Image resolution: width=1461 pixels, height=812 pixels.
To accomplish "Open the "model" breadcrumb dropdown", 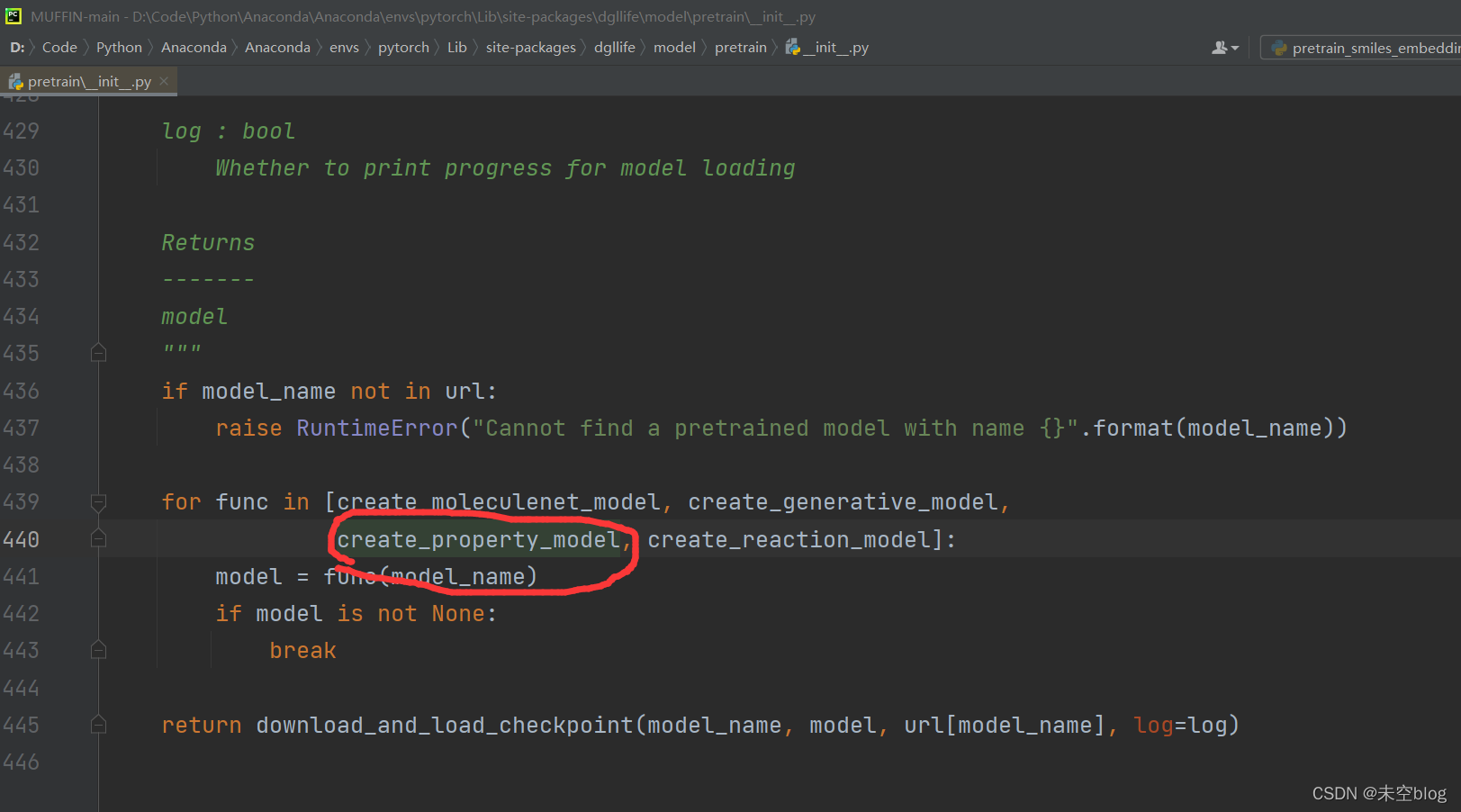I will [674, 47].
